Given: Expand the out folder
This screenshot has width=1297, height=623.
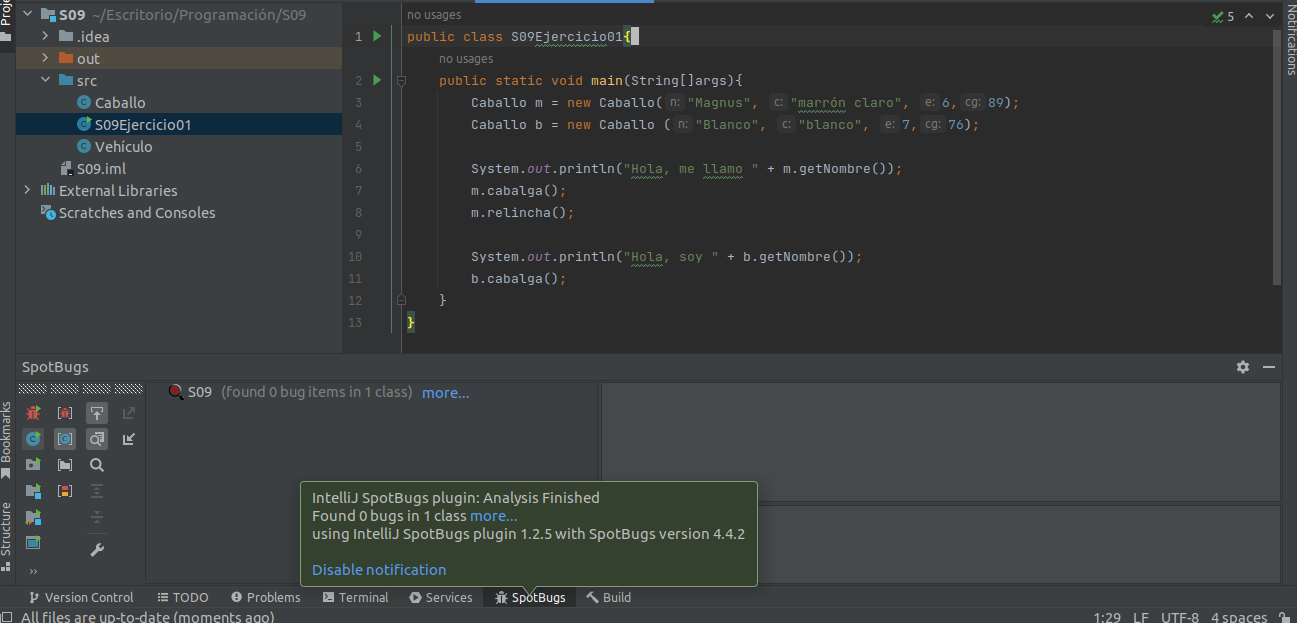Looking at the screenshot, I should (x=45, y=59).
